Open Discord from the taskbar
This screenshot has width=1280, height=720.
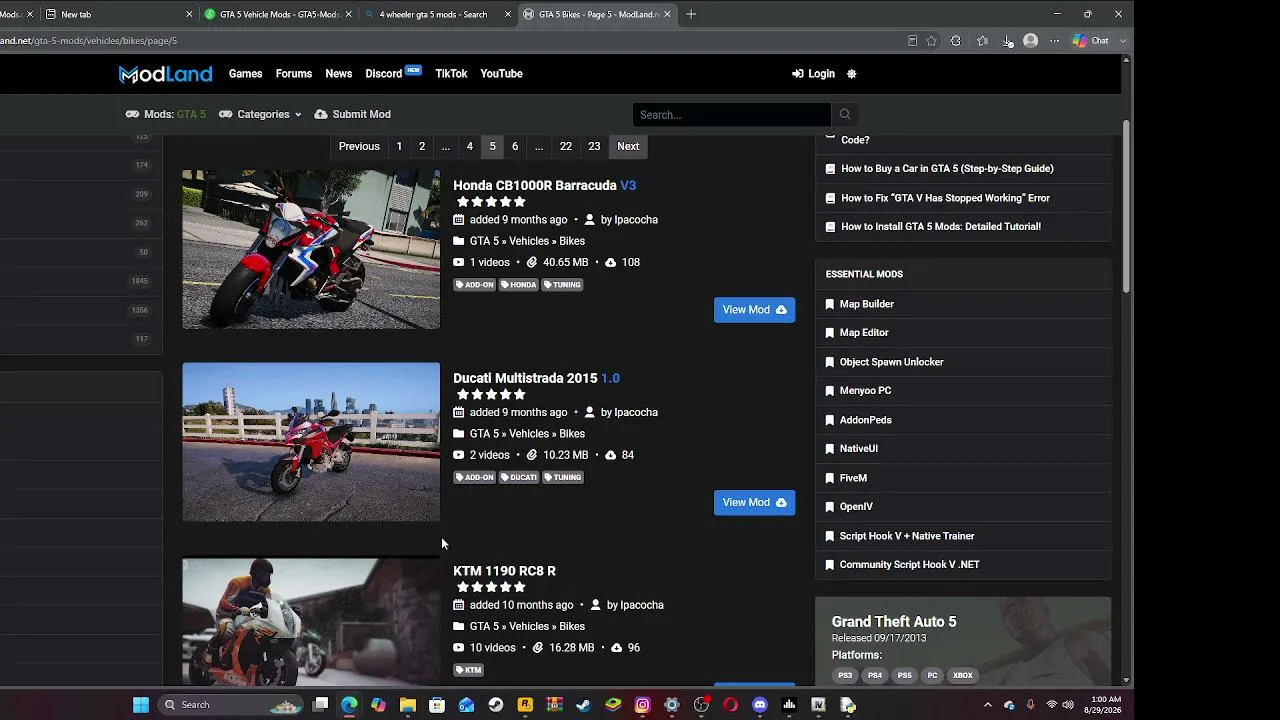point(760,705)
